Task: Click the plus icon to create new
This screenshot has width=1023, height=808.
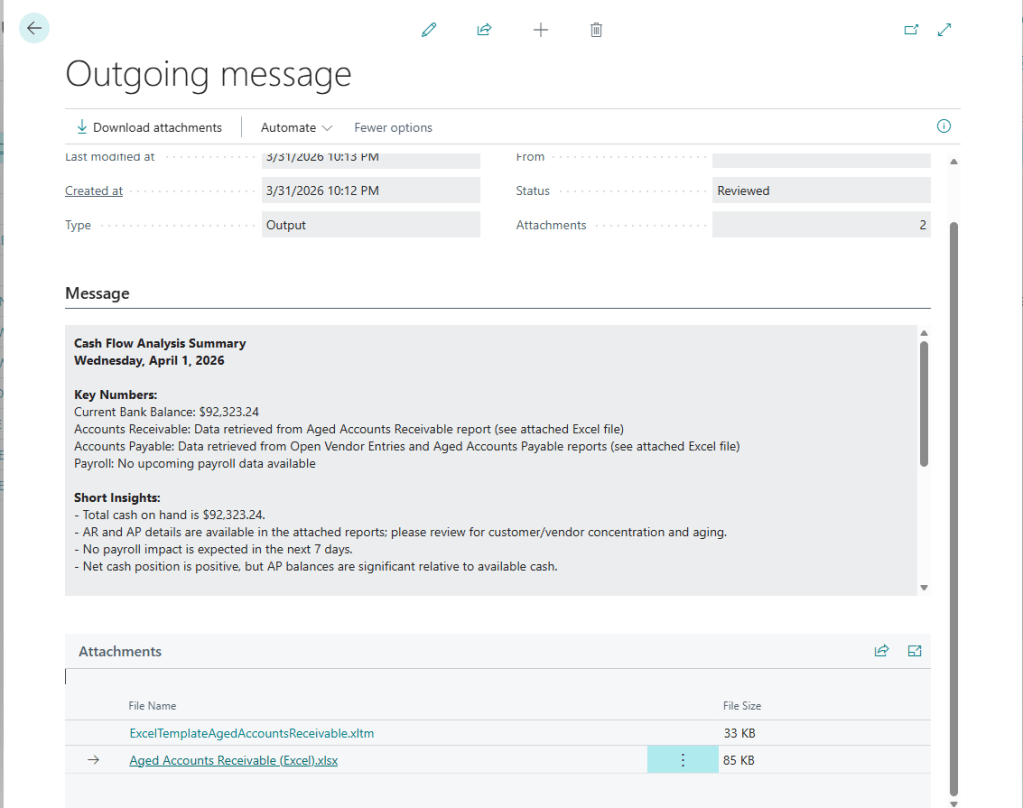Action: 540,30
